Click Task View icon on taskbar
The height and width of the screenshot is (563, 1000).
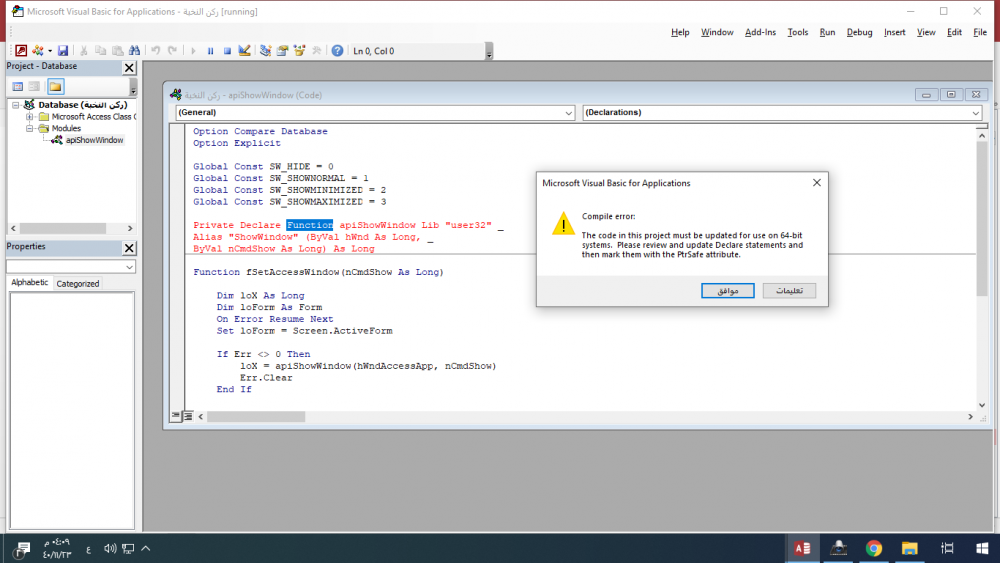point(947,548)
